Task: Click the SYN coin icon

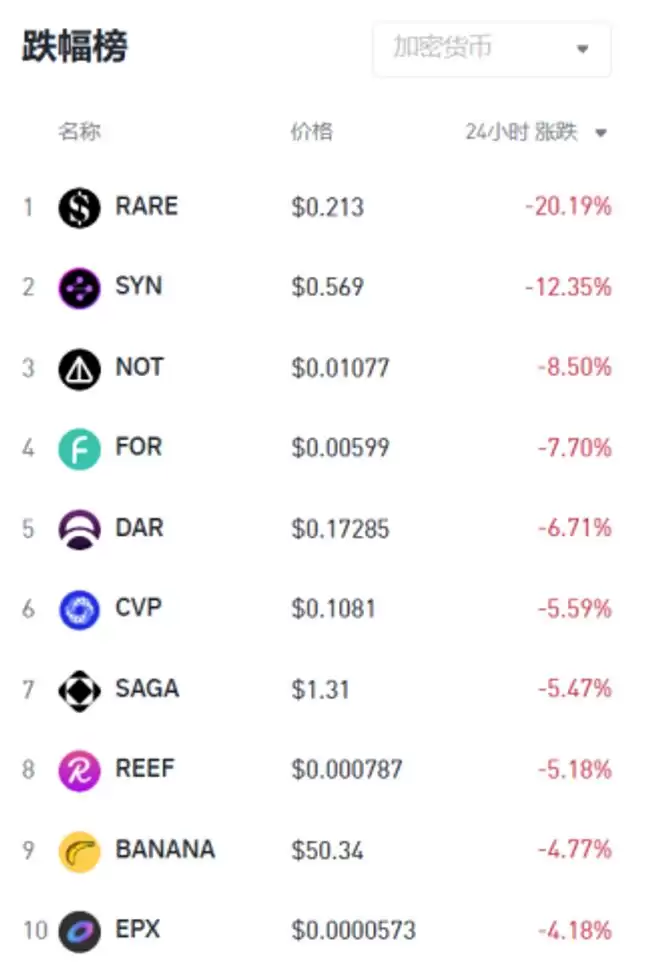Action: click(79, 288)
